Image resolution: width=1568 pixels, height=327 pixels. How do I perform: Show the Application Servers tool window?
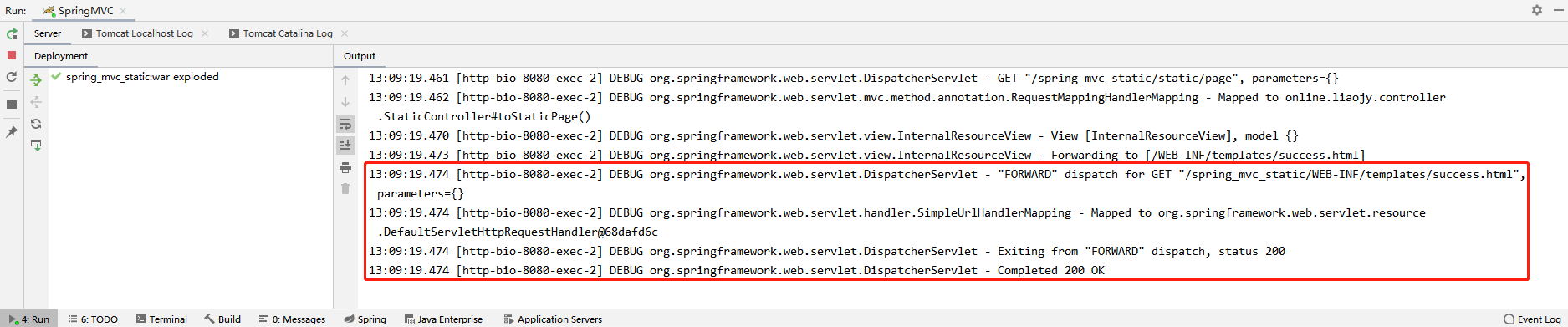(553, 319)
